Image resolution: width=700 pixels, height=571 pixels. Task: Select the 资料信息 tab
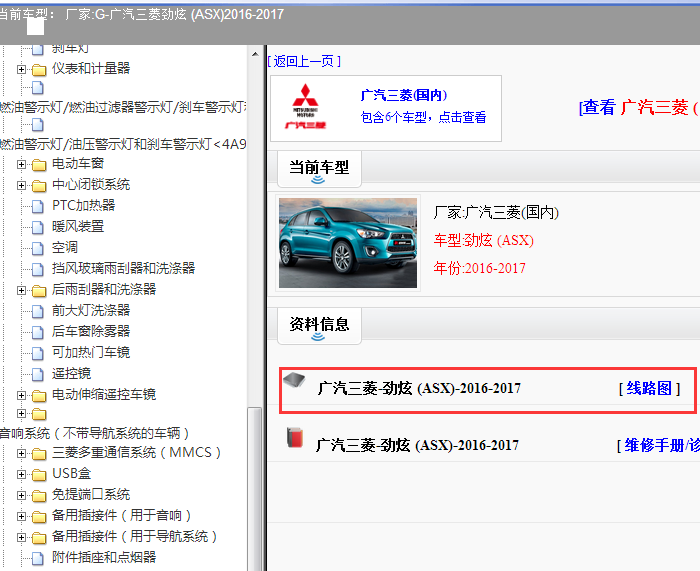[x=319, y=325]
